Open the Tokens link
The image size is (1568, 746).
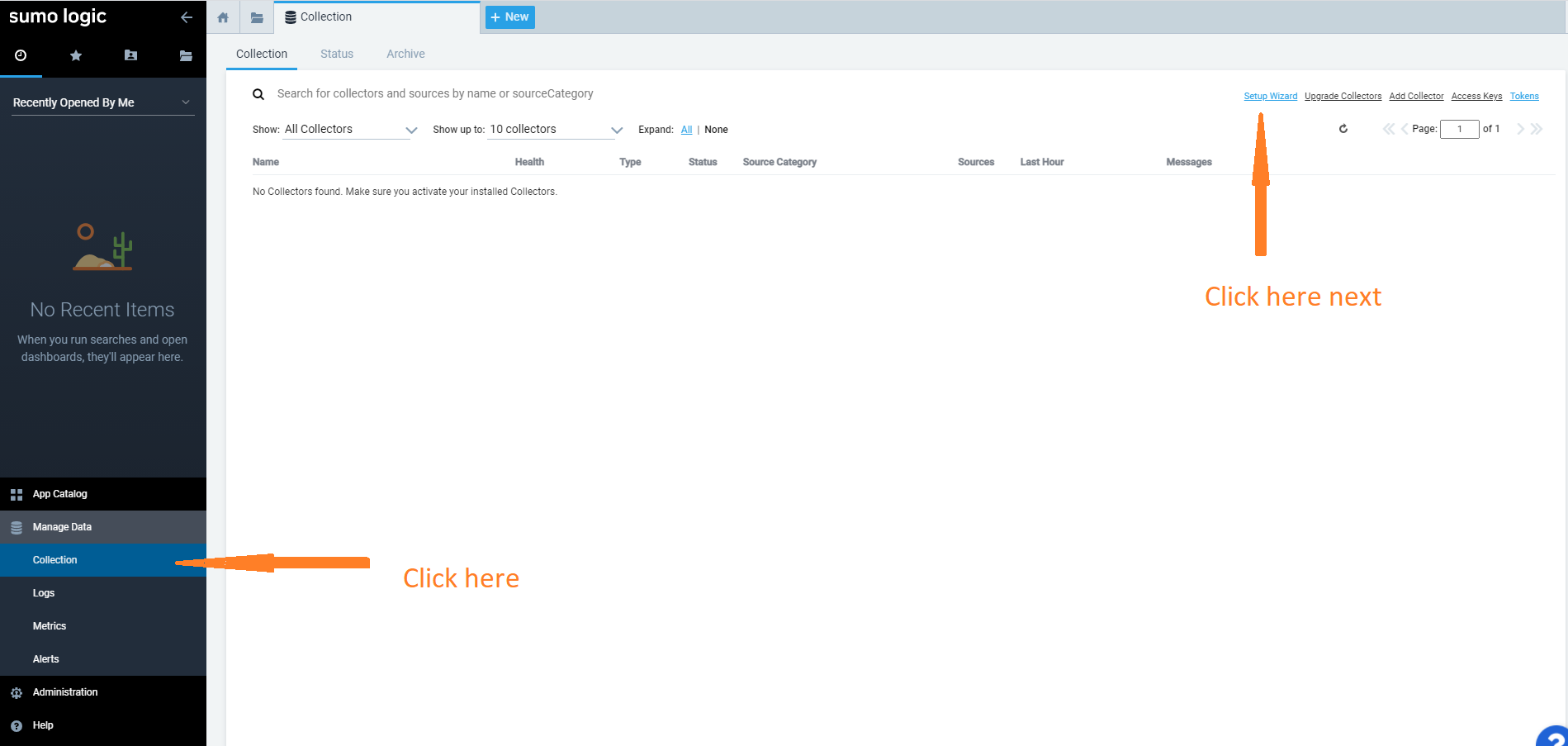tap(1524, 97)
